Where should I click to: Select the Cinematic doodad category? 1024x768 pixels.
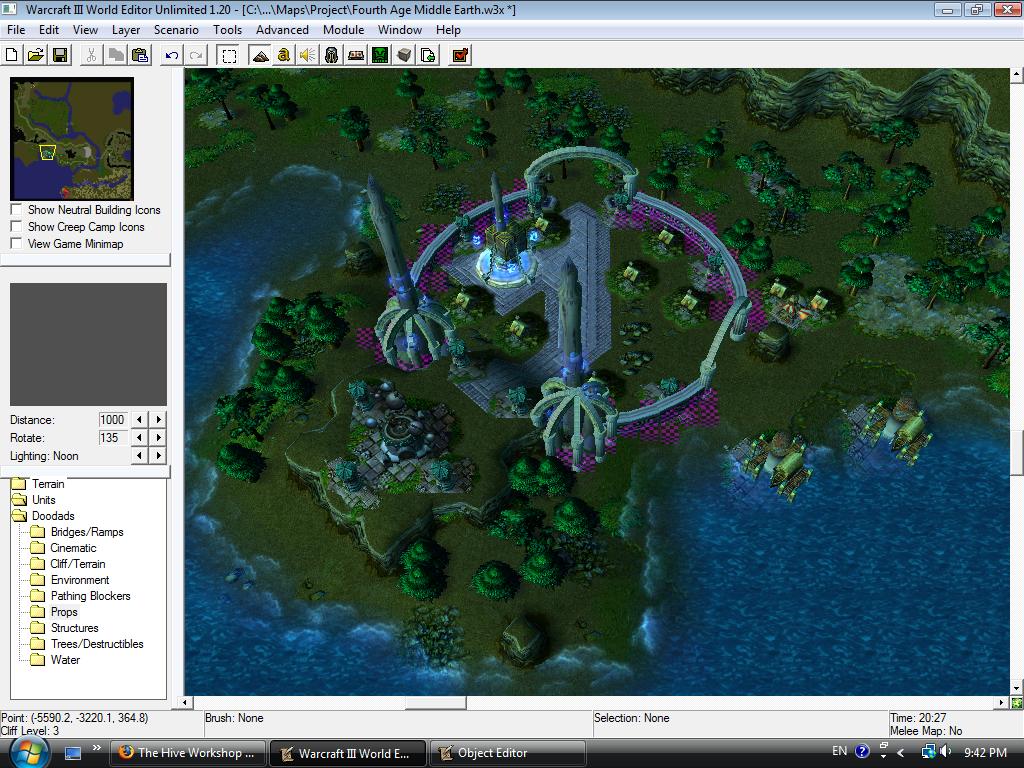[x=73, y=548]
